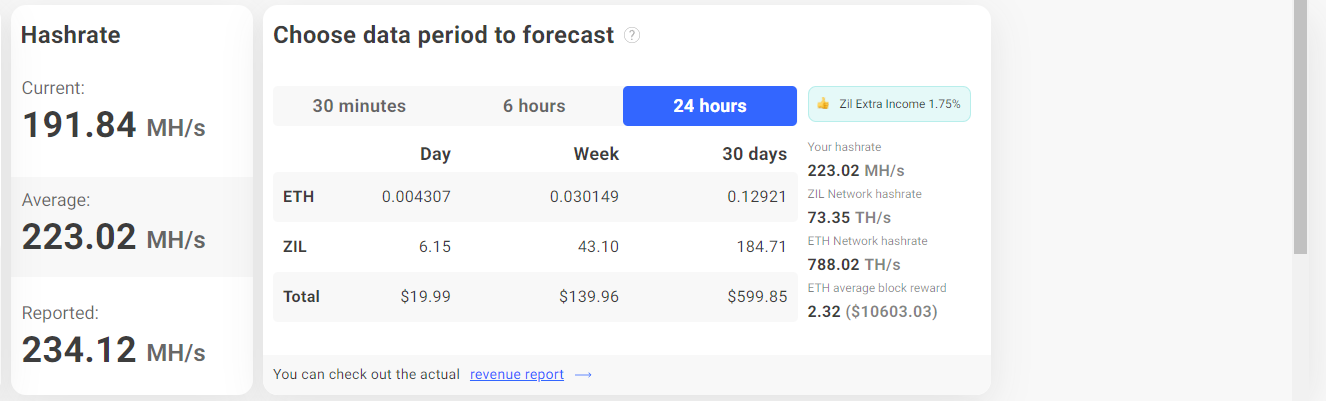Click the Day column header
The width and height of the screenshot is (1326, 401).
(435, 154)
